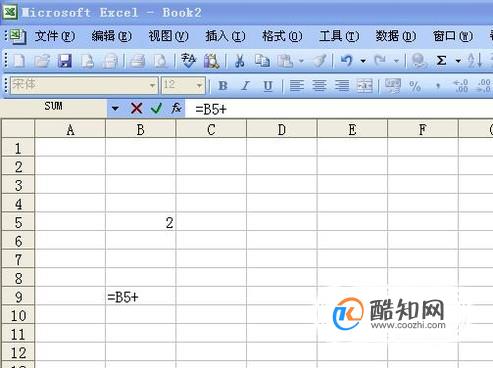Toggle Bold formatting
493x368 pixels.
223,86
